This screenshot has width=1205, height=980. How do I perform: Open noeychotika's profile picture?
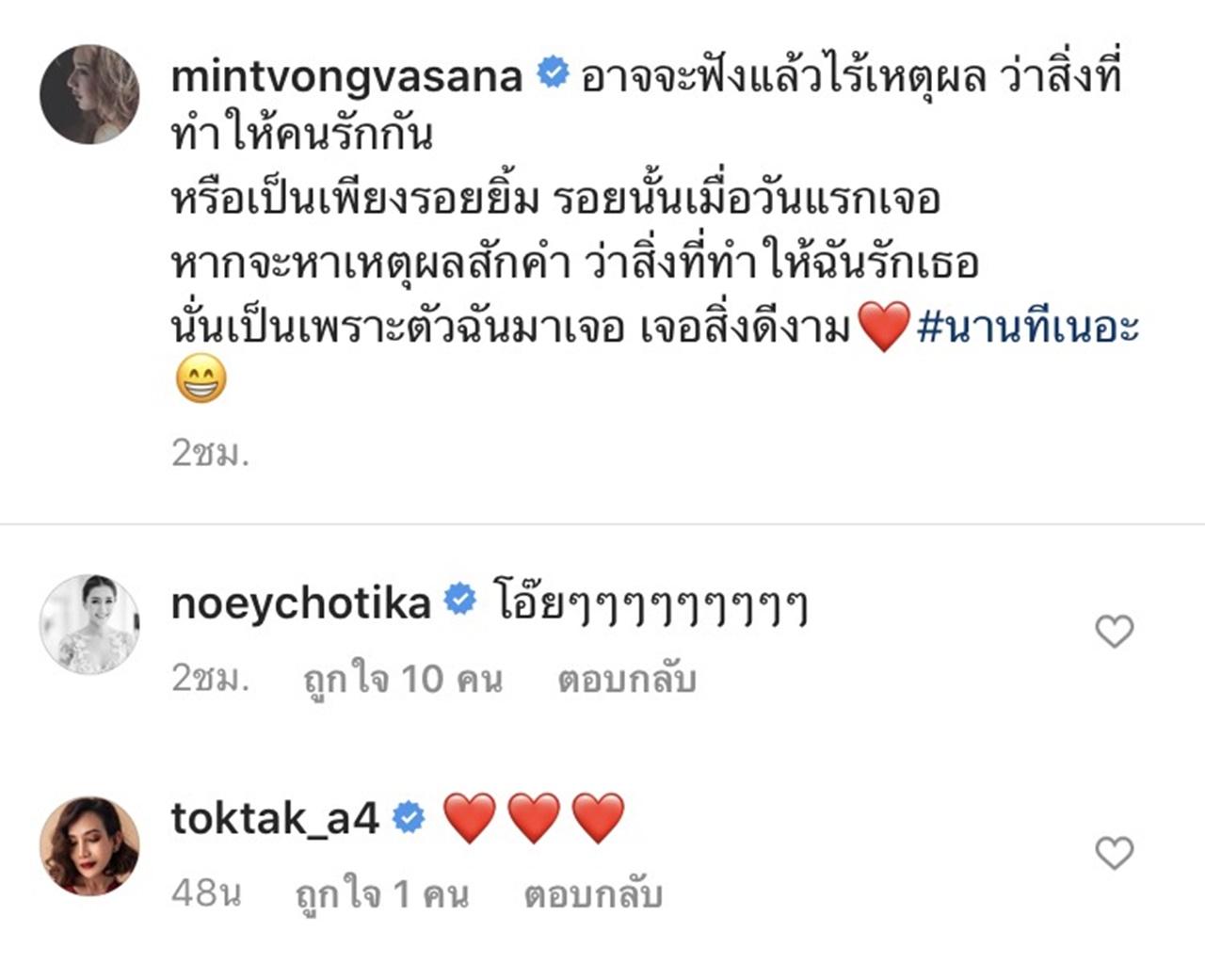(x=89, y=623)
